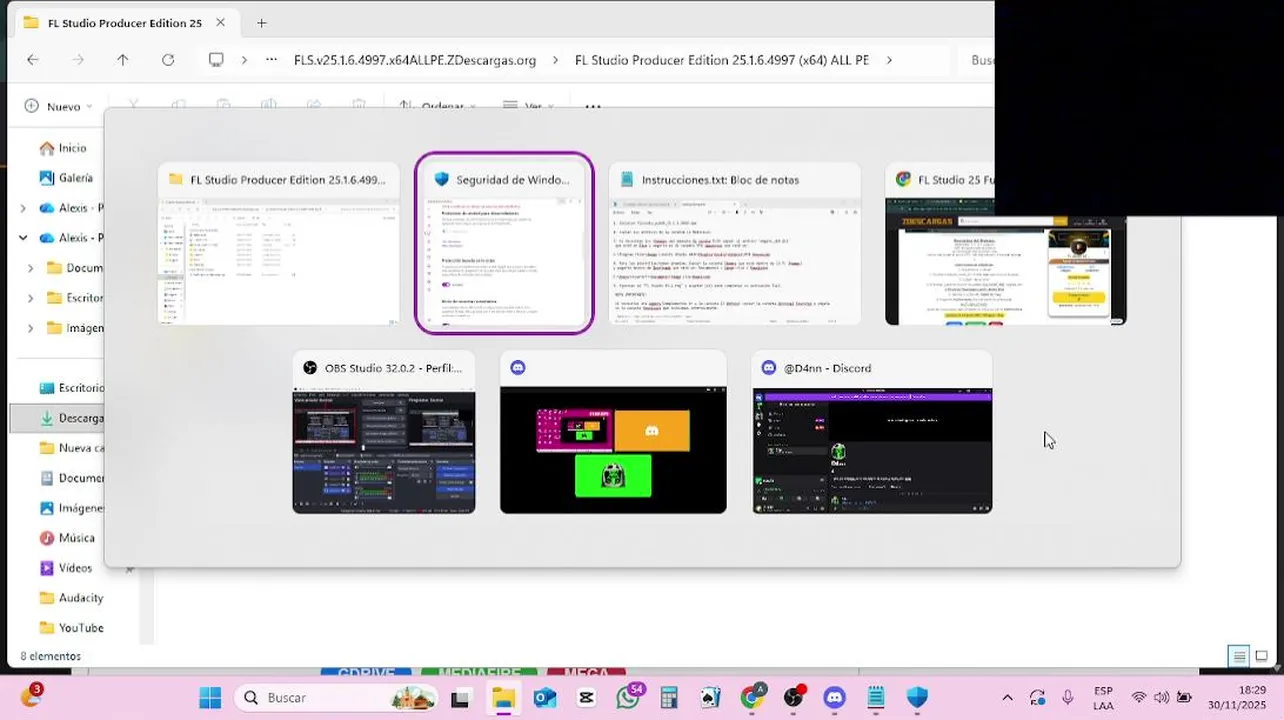Show hidden system tray icons
The height and width of the screenshot is (720, 1284).
coord(1007,697)
